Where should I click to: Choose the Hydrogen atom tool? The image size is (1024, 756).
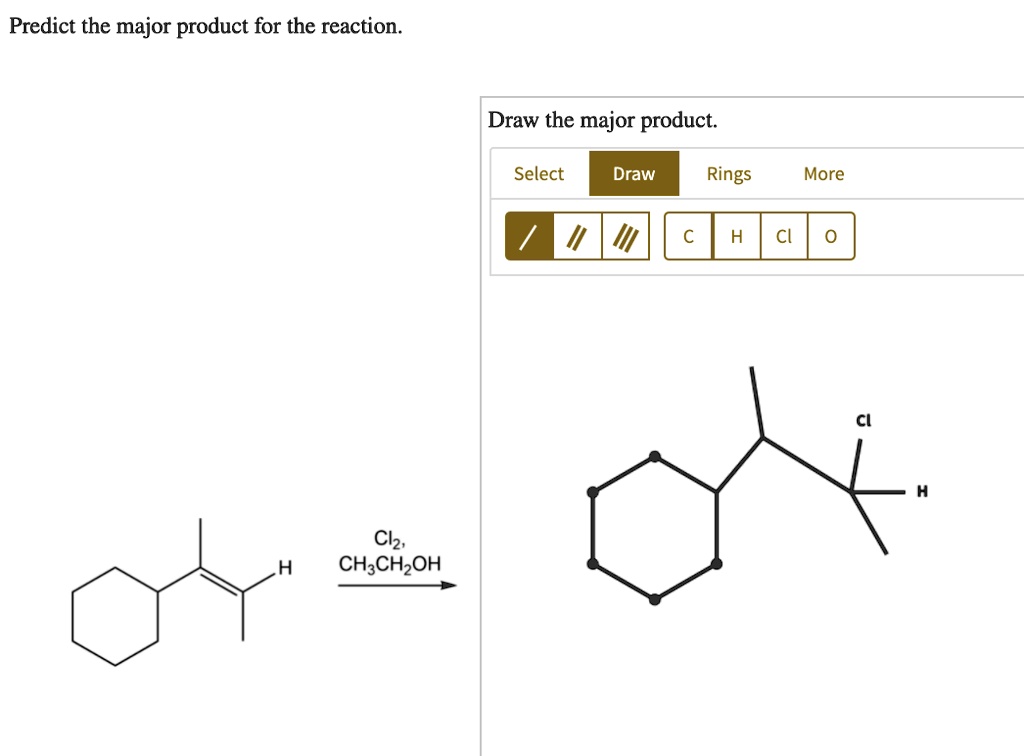[x=736, y=236]
